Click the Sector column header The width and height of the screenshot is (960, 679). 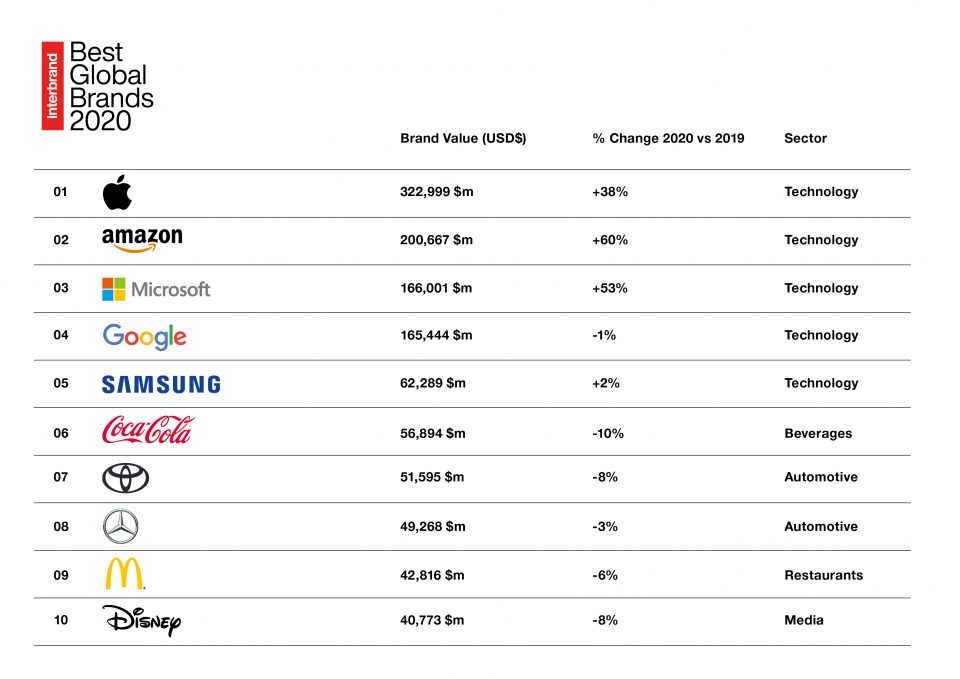click(805, 138)
